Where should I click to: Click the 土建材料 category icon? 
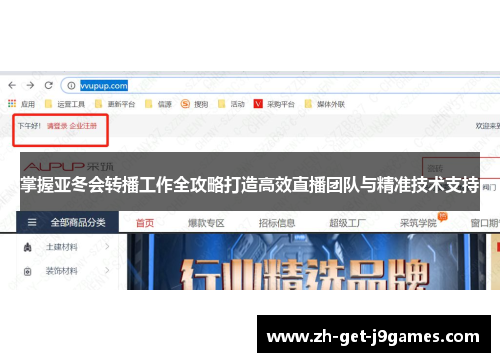pos(28,247)
